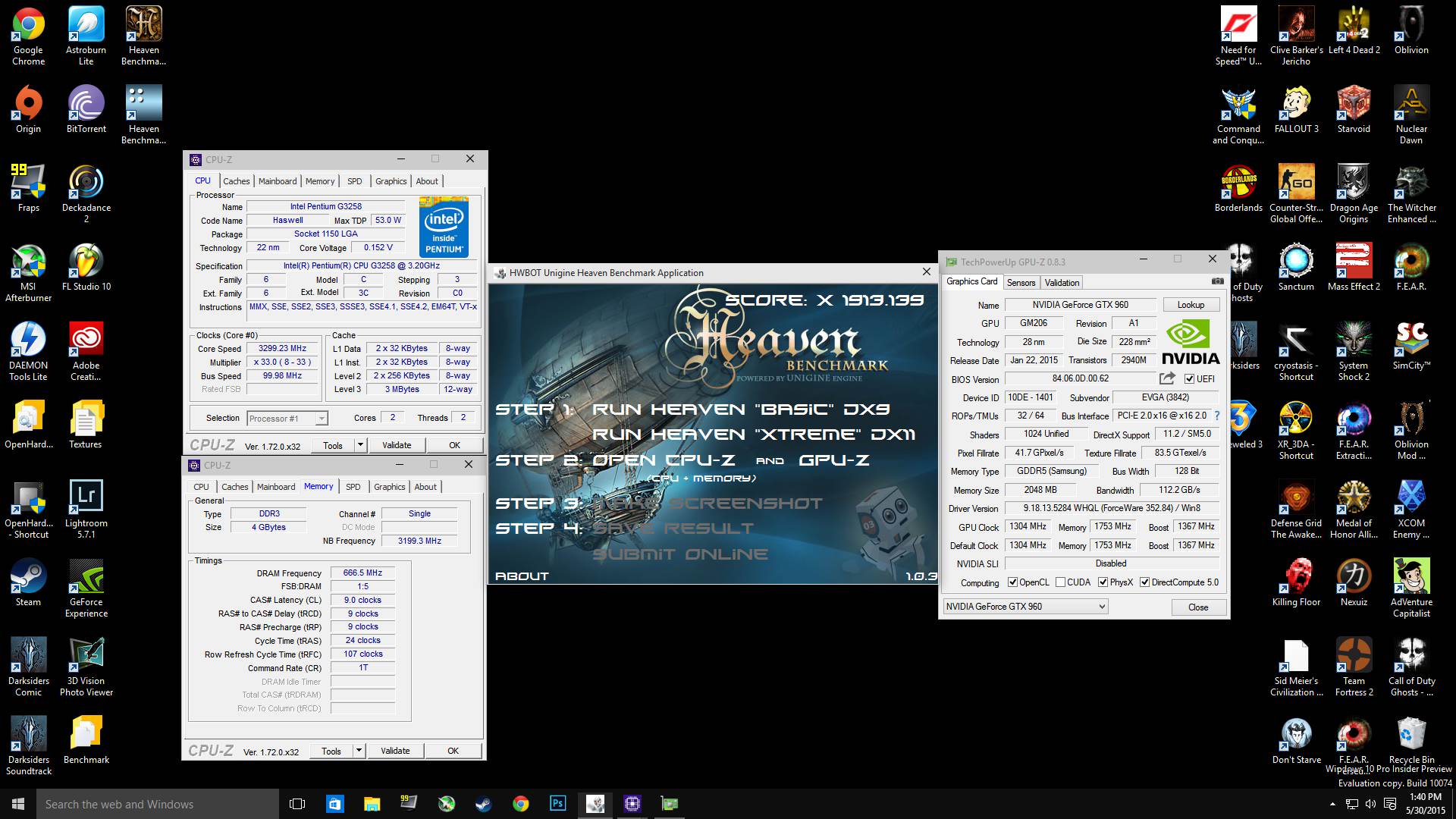The image size is (1456, 819).
Task: Open Photoshop from the taskbar
Action: [x=558, y=804]
